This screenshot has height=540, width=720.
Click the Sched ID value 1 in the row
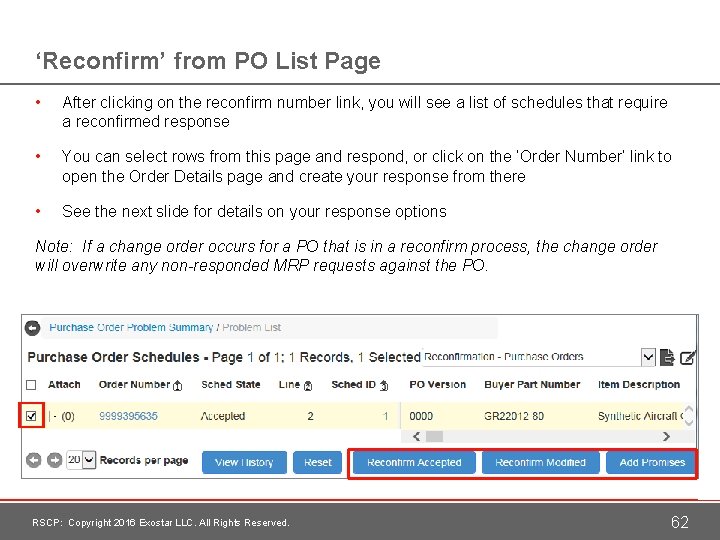(x=386, y=416)
